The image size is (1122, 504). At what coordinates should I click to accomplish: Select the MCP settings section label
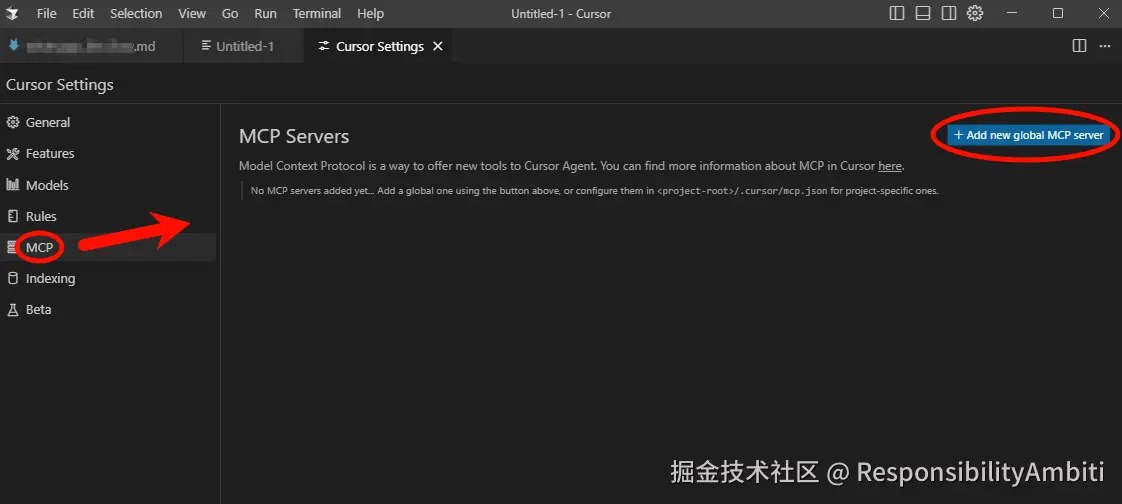click(x=39, y=247)
